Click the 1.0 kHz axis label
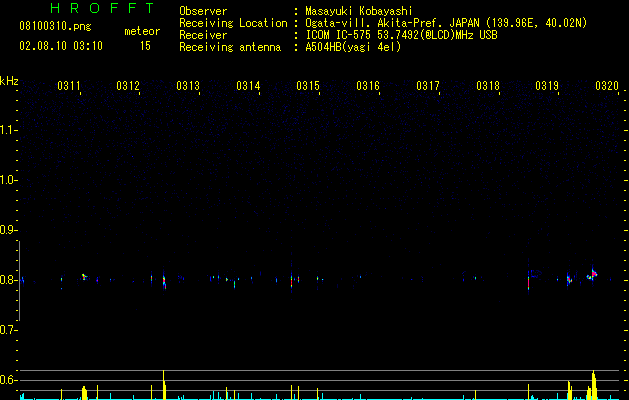Screen dimensions: 629x400 (8, 180)
